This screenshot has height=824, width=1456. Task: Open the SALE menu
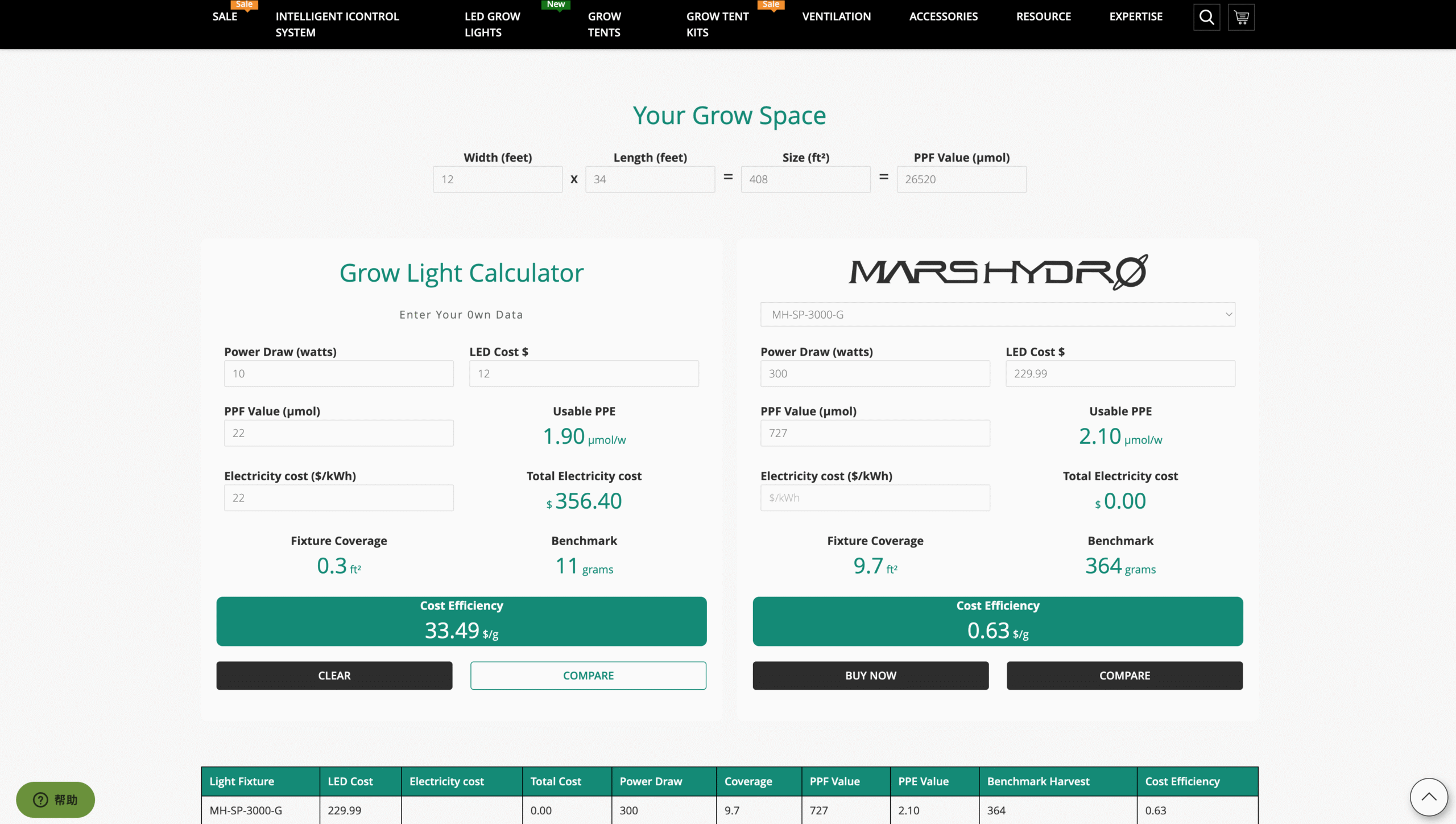click(224, 17)
